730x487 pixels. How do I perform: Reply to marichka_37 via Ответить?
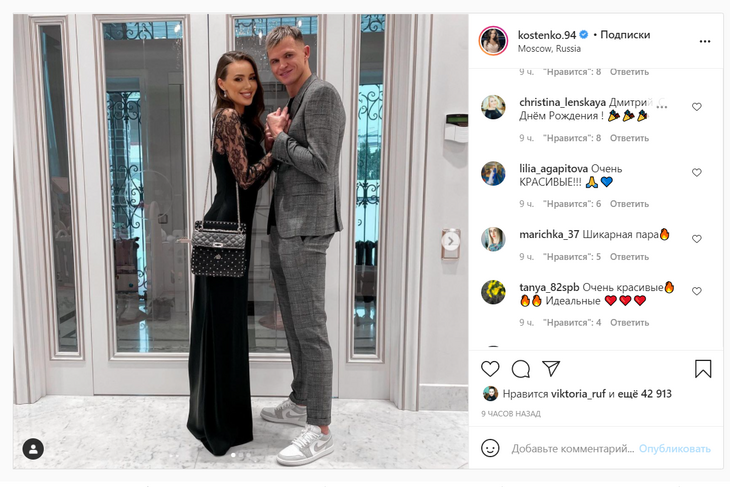point(629,257)
